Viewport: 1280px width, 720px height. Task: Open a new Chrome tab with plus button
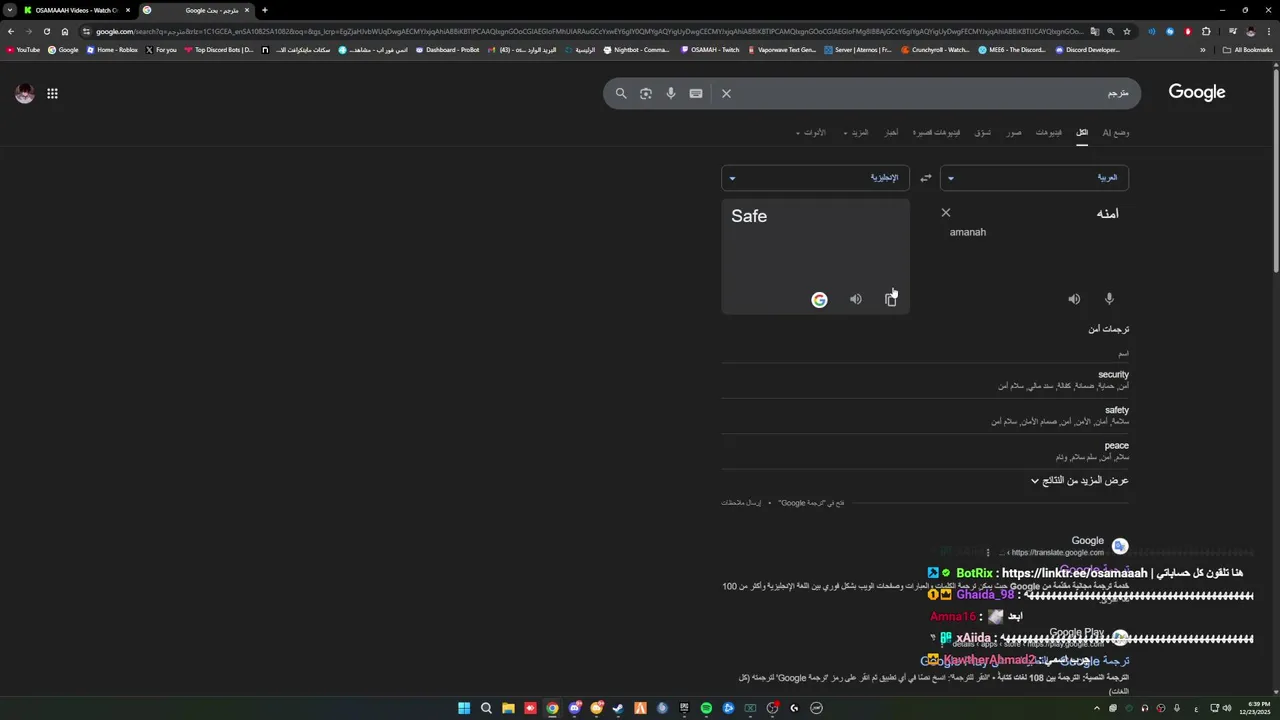click(x=264, y=10)
